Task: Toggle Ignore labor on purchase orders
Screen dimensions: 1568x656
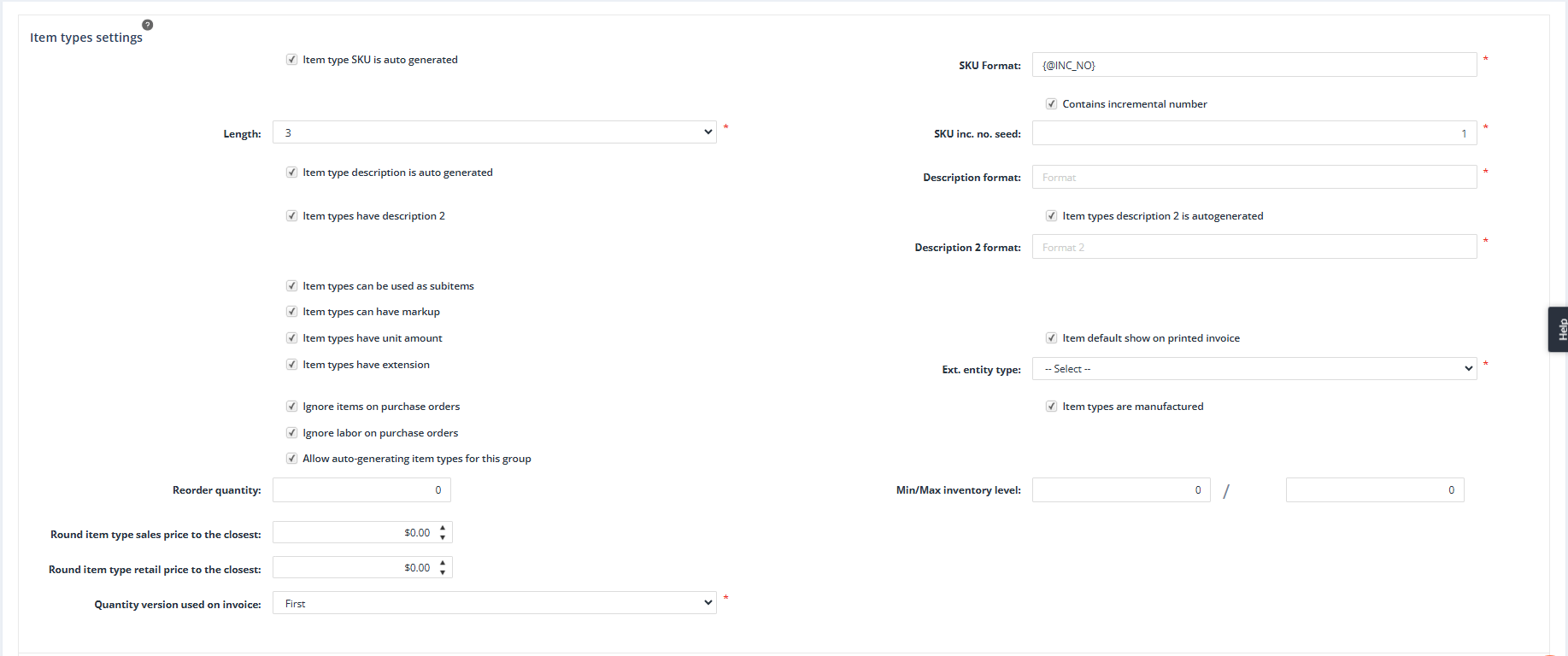Action: [292, 433]
